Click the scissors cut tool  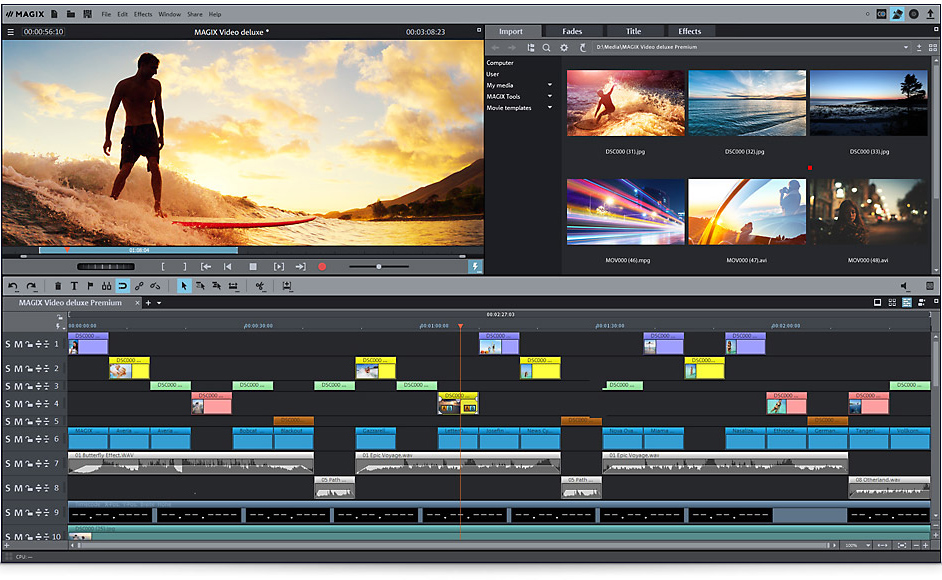260,286
